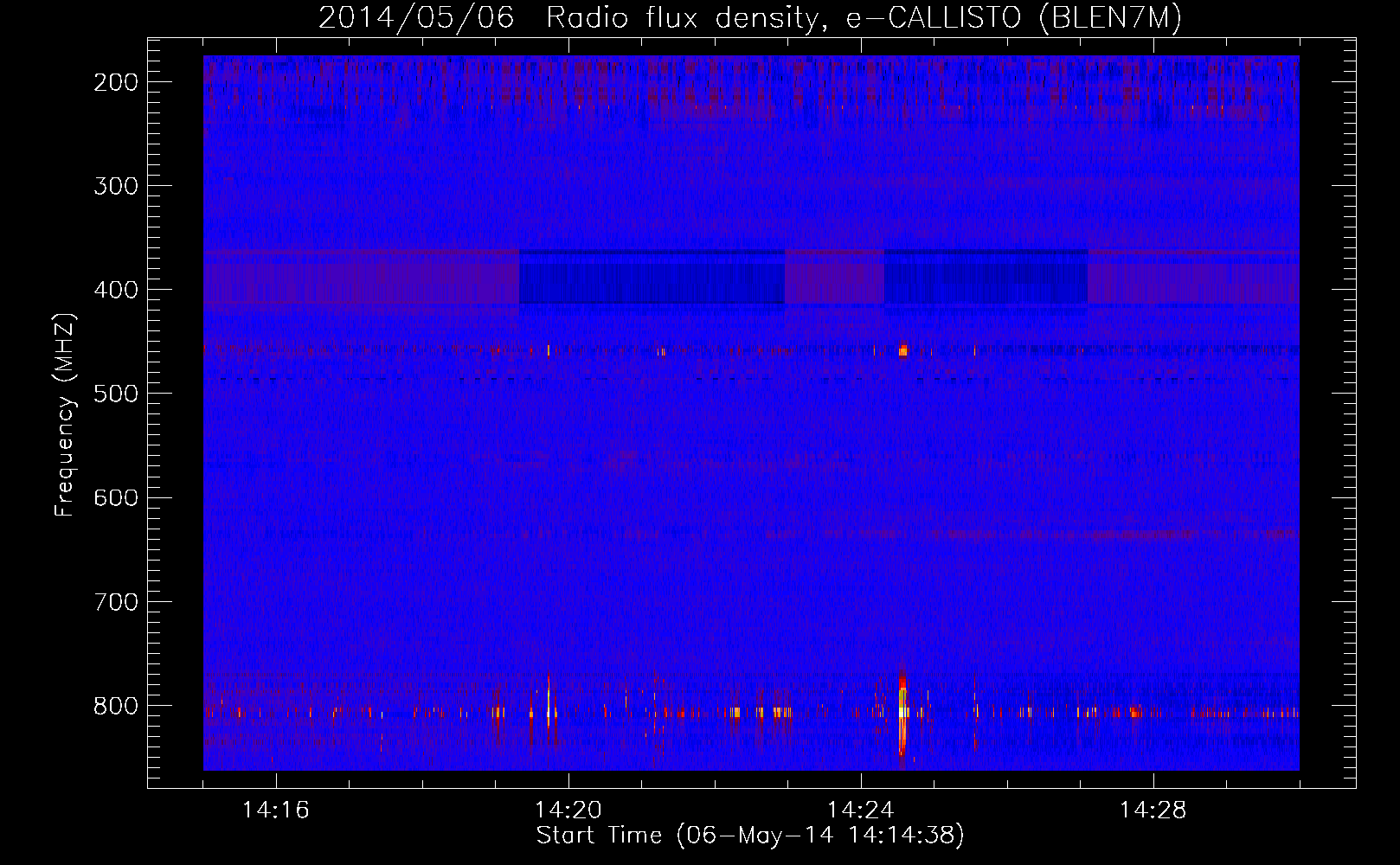Screen dimensions: 1400x865
Task: Click the 400 frequency tick label
Action: (x=116, y=290)
